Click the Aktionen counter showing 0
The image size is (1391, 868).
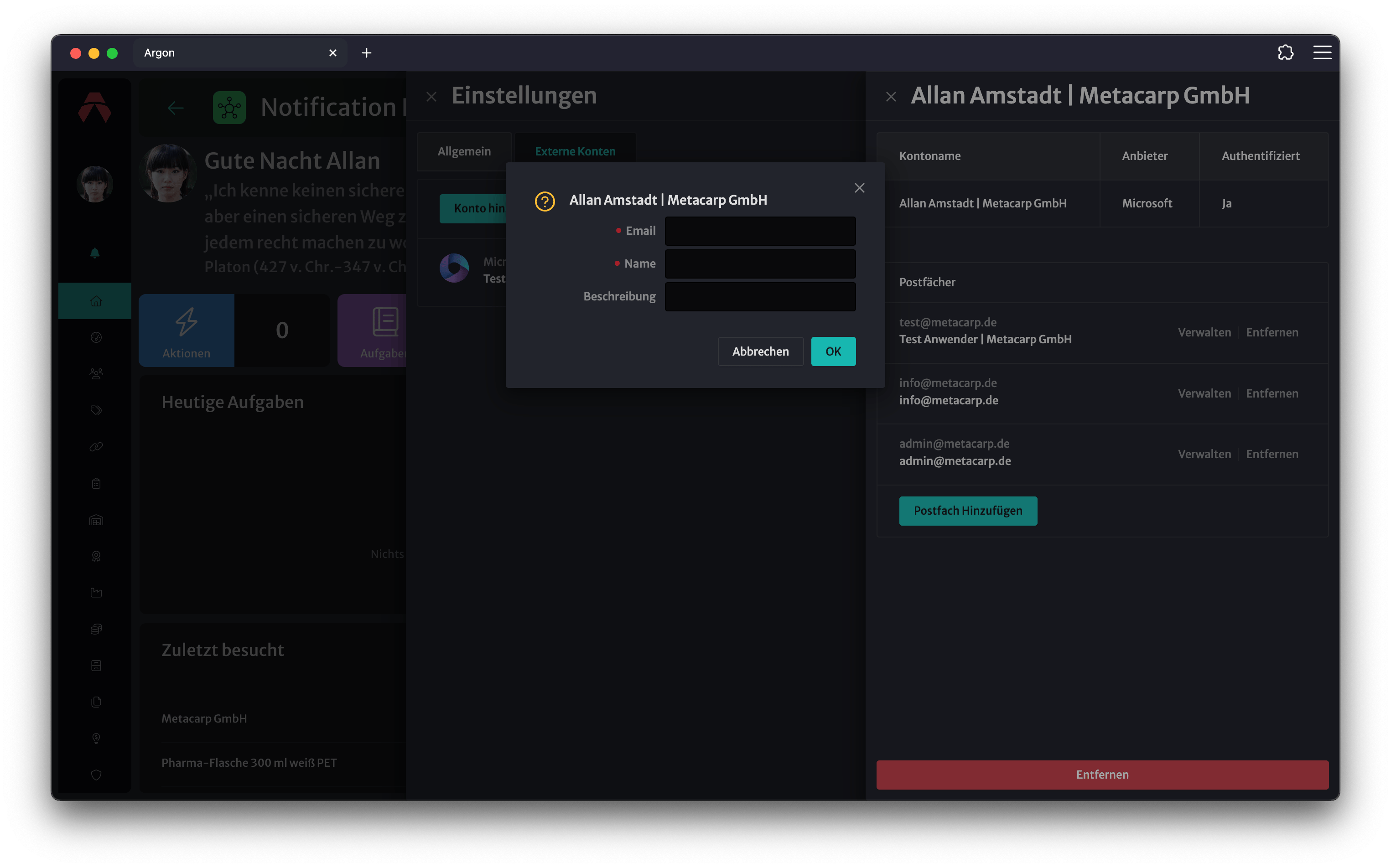tap(282, 330)
